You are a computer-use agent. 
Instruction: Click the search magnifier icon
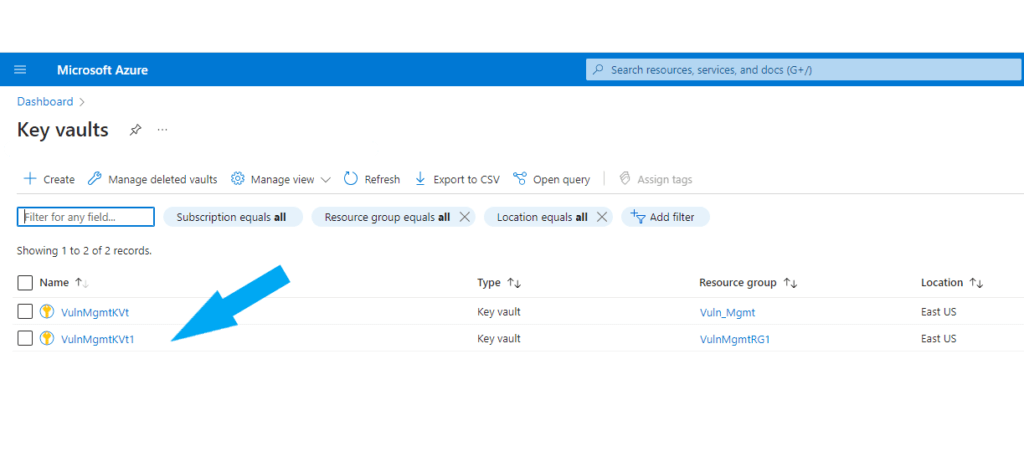599,69
